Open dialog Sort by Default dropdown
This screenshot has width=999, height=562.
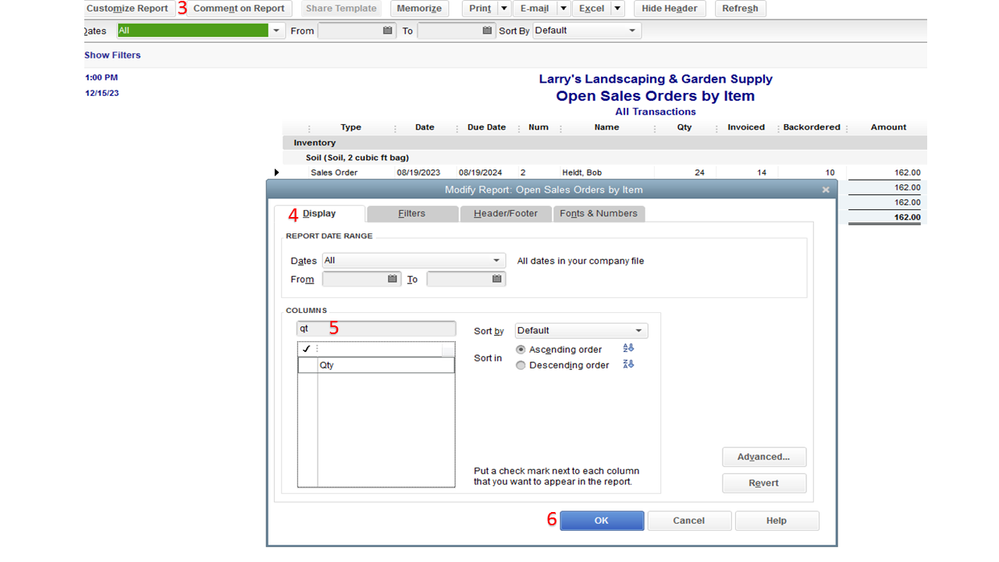tap(638, 331)
